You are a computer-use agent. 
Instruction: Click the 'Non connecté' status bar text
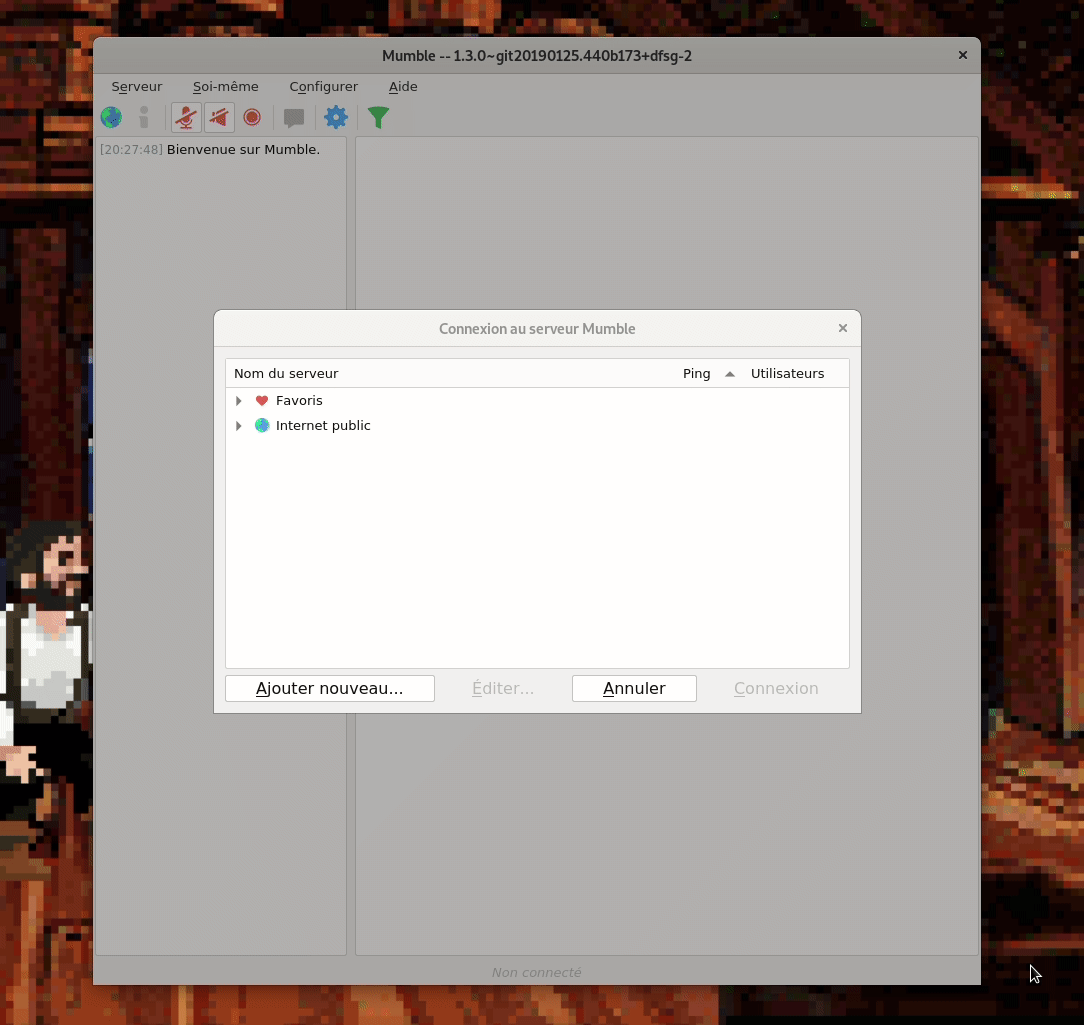(536, 972)
